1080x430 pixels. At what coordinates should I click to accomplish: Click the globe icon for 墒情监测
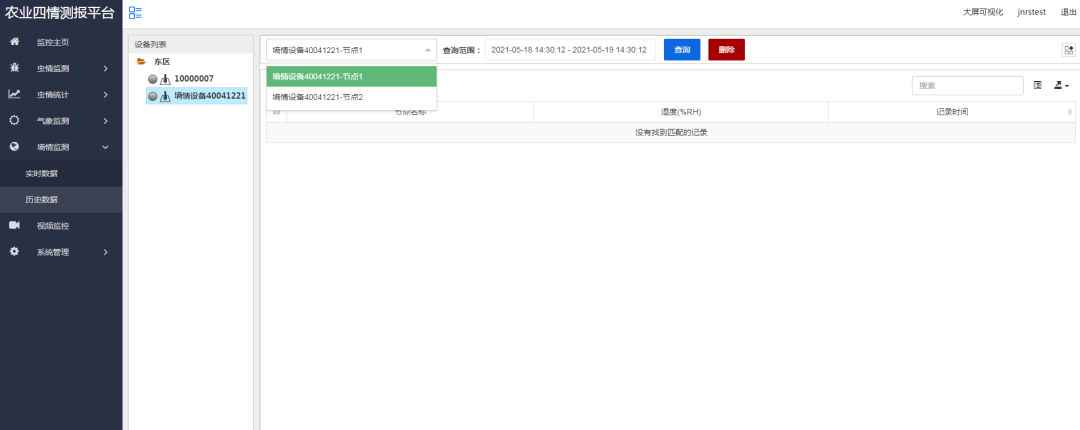14,147
